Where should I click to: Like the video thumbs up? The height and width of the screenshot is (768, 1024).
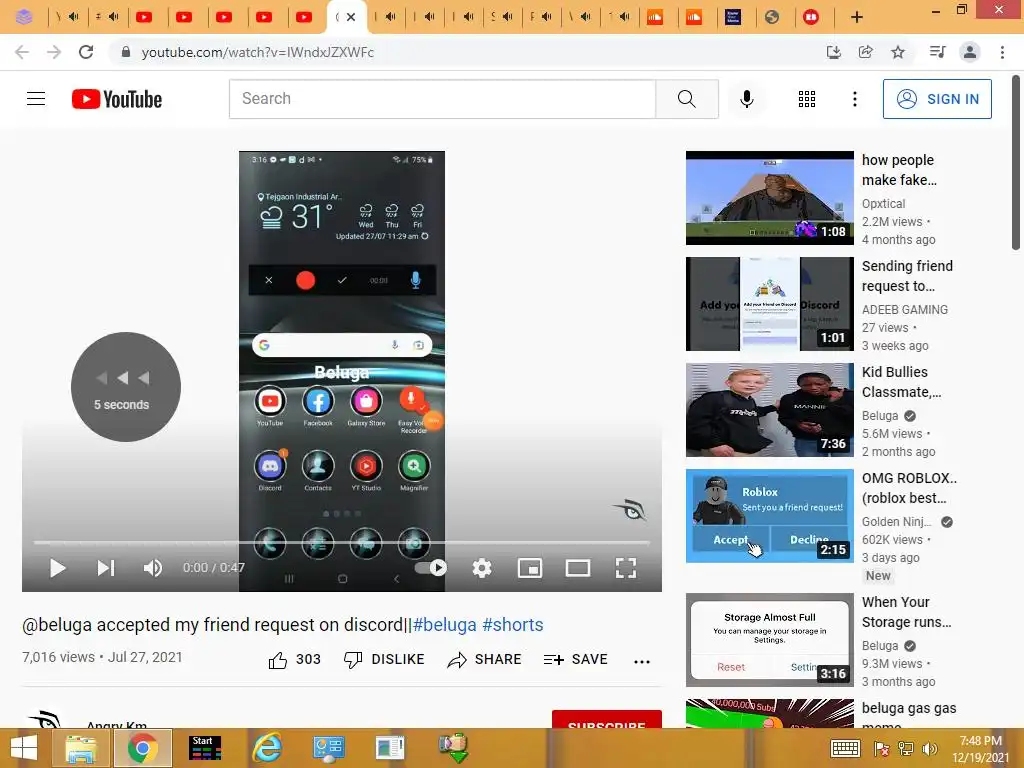pyautogui.click(x=294, y=660)
